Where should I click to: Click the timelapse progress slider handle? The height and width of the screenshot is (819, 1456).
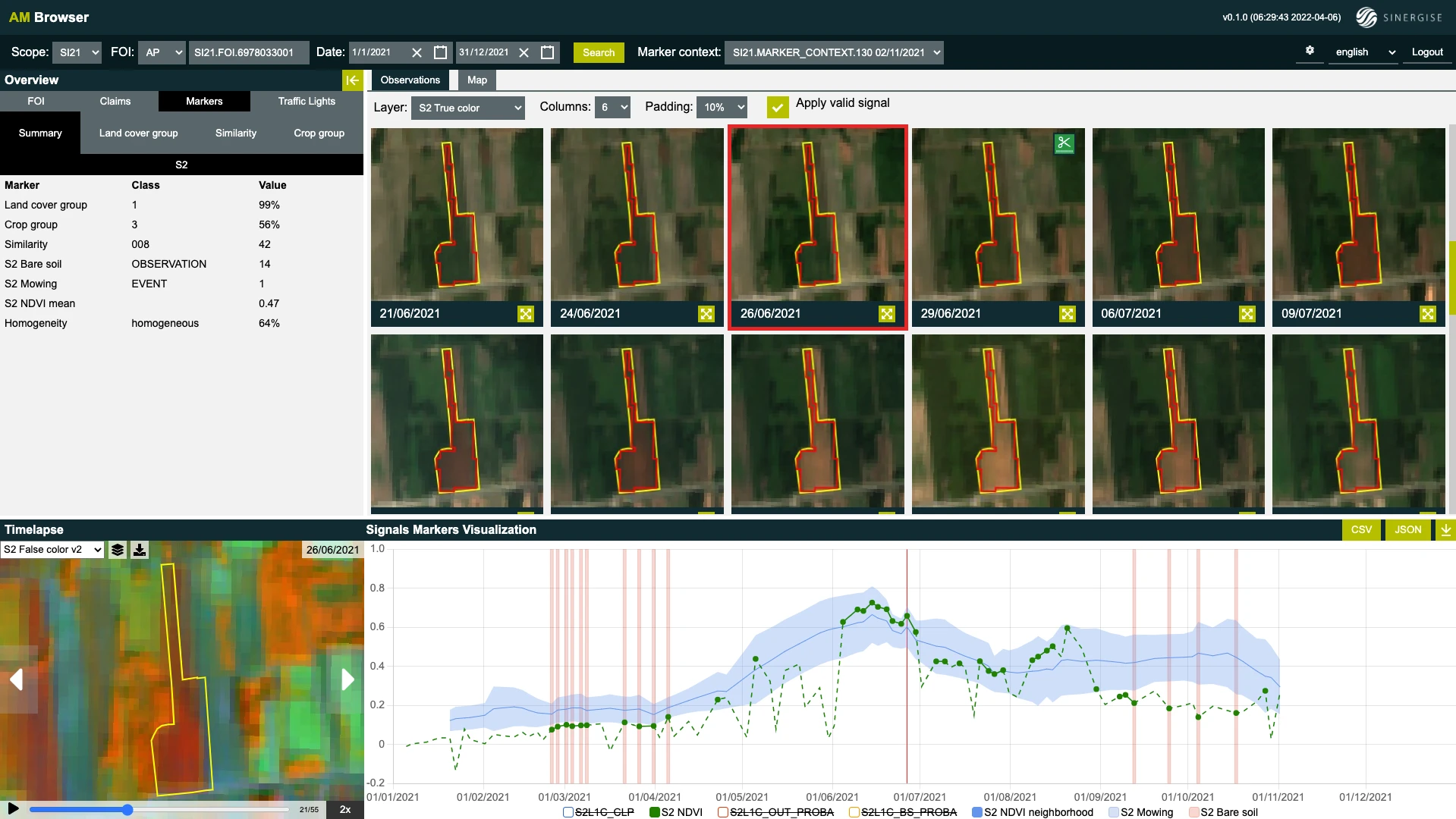click(127, 810)
